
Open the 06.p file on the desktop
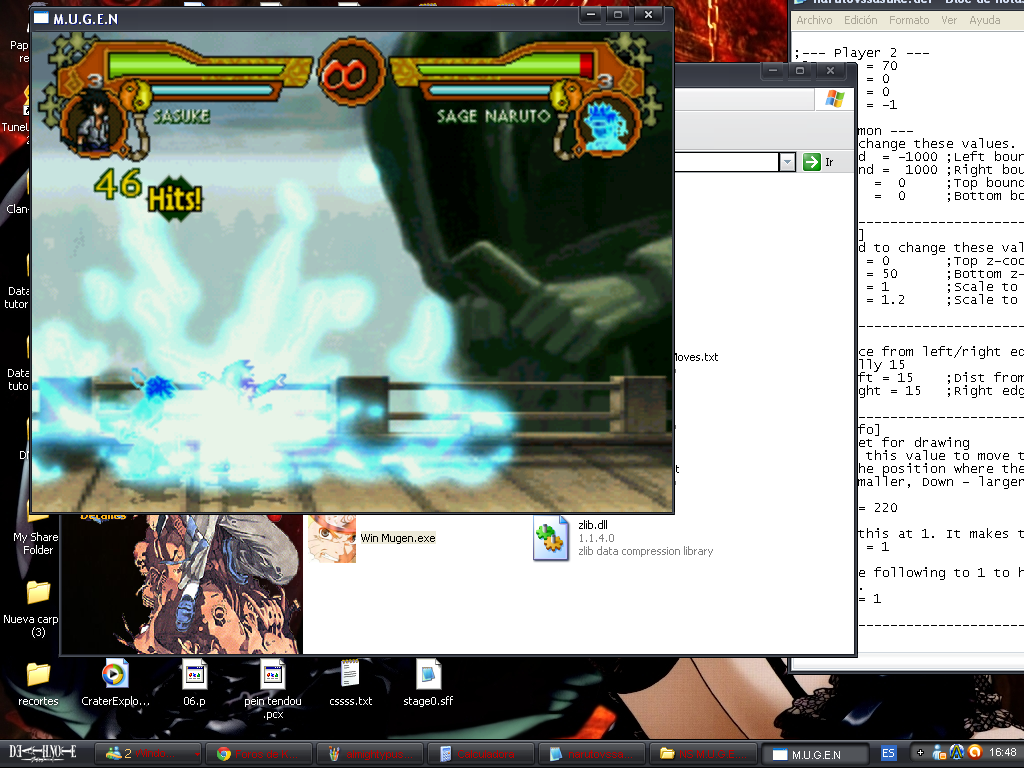tap(194, 674)
